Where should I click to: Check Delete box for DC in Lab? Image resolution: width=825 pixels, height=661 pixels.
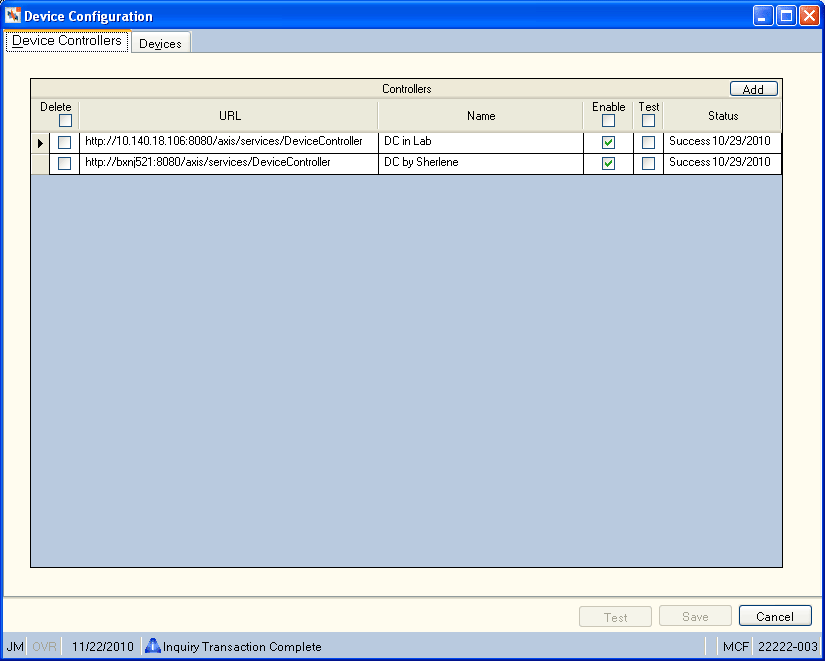coord(64,142)
